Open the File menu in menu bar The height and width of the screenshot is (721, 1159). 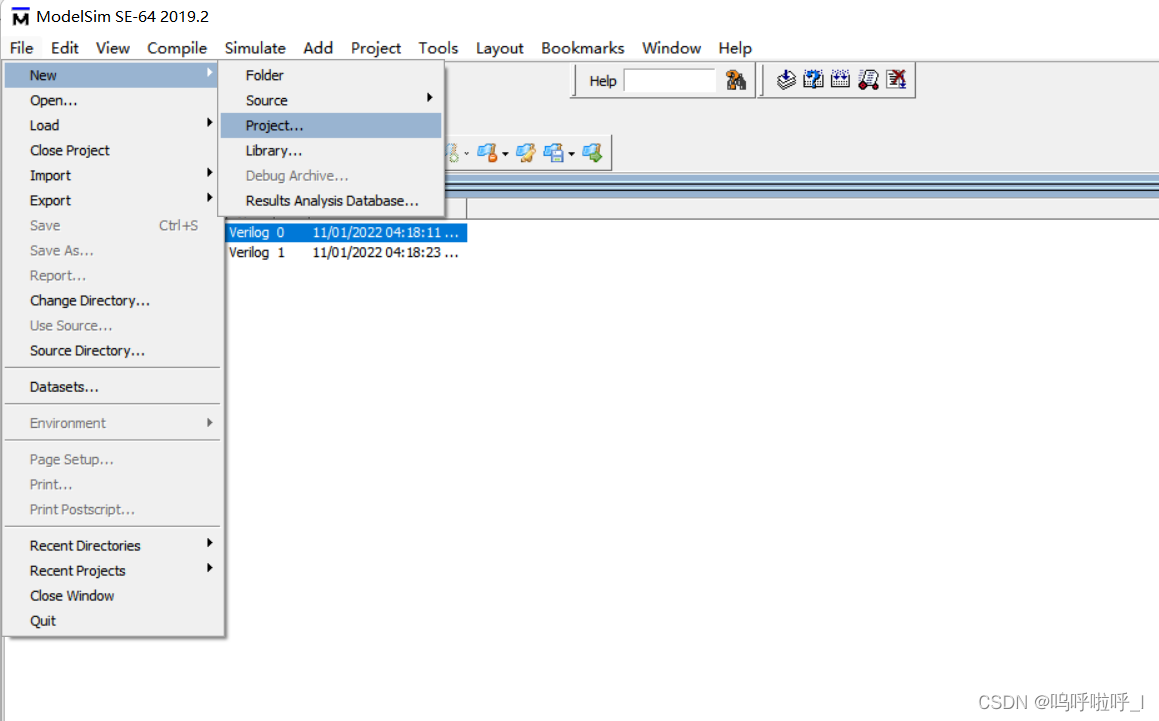(x=21, y=48)
